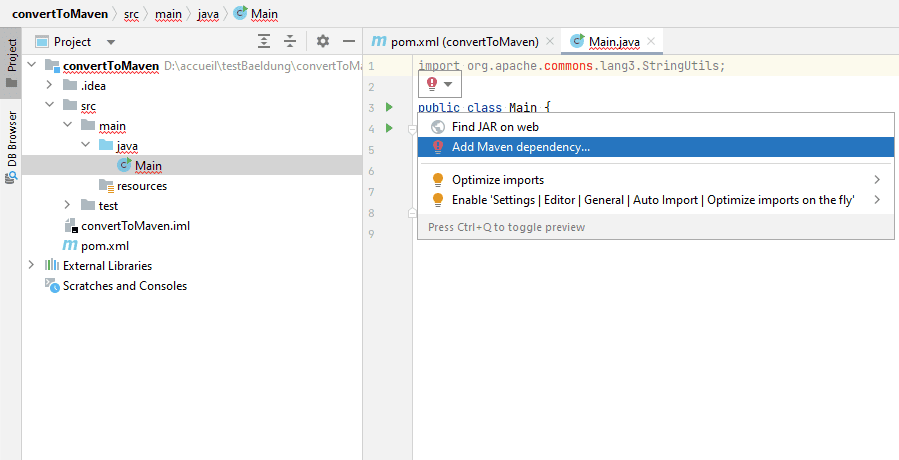Click the java folder icon in tree
This screenshot has height=460, width=899.
coord(106,146)
